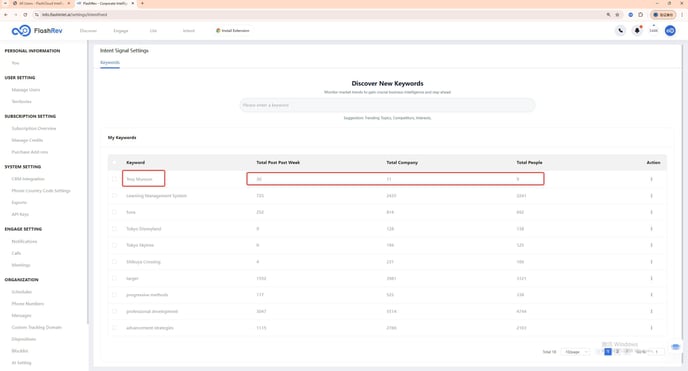Open action menu for Learning Management System
This screenshot has height=371, width=688.
point(651,196)
